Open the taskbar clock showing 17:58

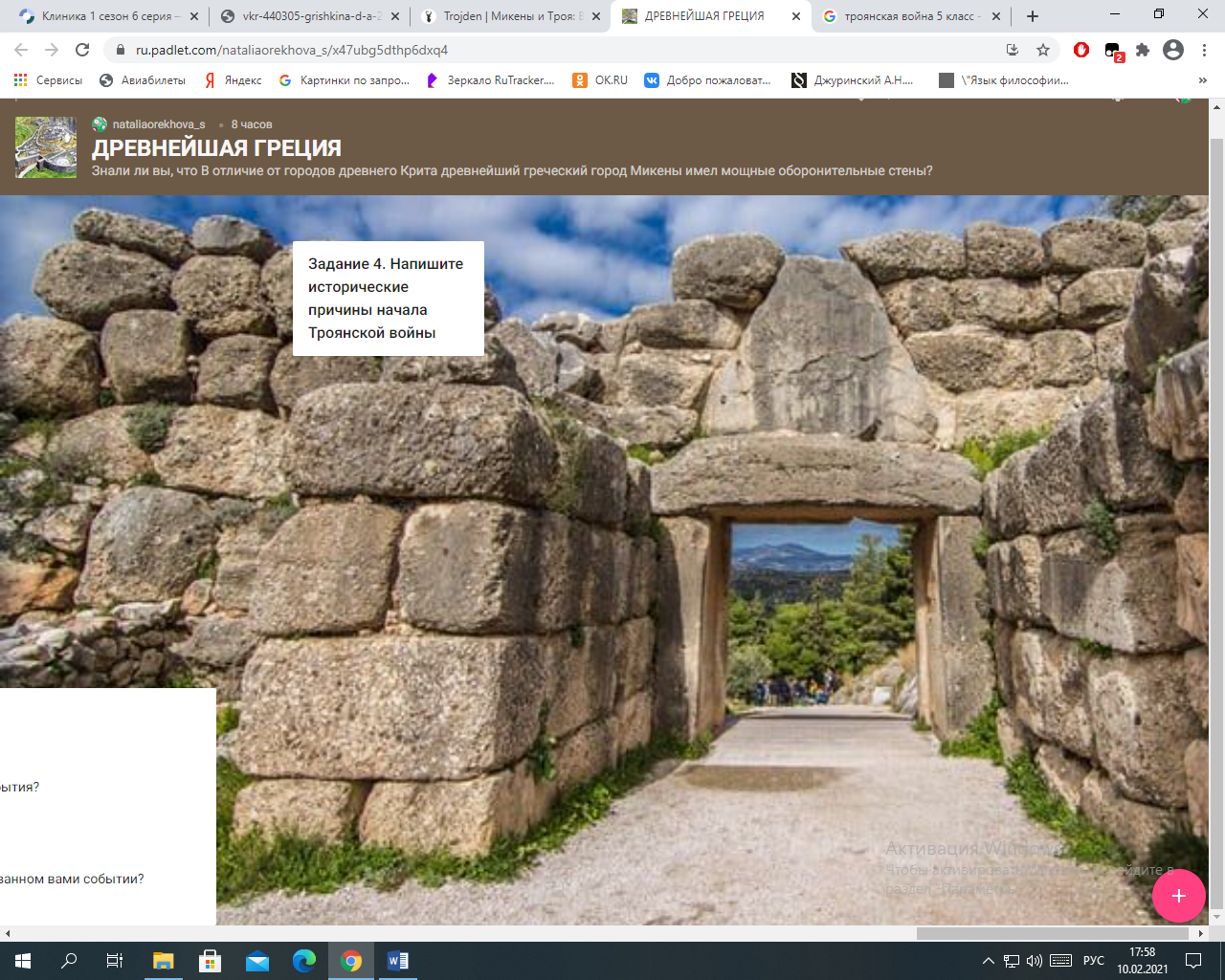click(x=1142, y=961)
